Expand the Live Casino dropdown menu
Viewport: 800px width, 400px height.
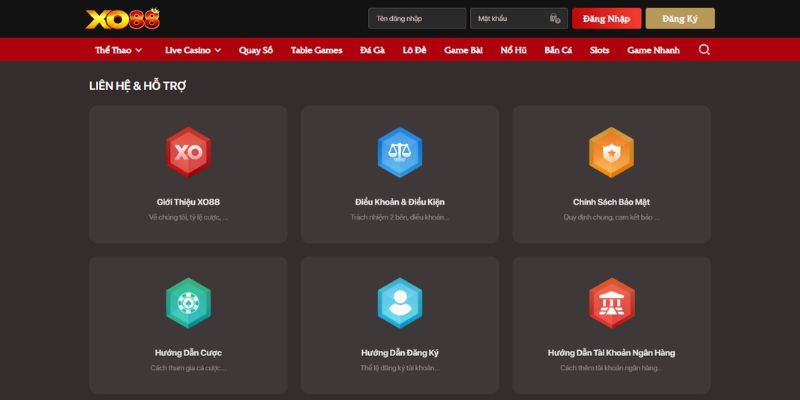pos(194,50)
